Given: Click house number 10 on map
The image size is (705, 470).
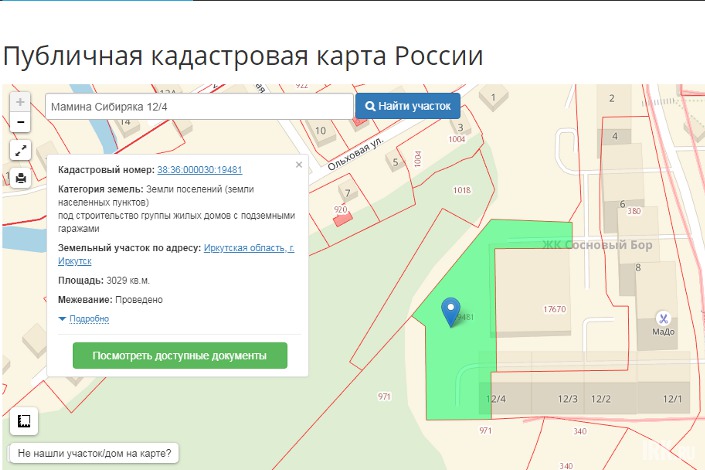Looking at the screenshot, I should tap(320, 131).
